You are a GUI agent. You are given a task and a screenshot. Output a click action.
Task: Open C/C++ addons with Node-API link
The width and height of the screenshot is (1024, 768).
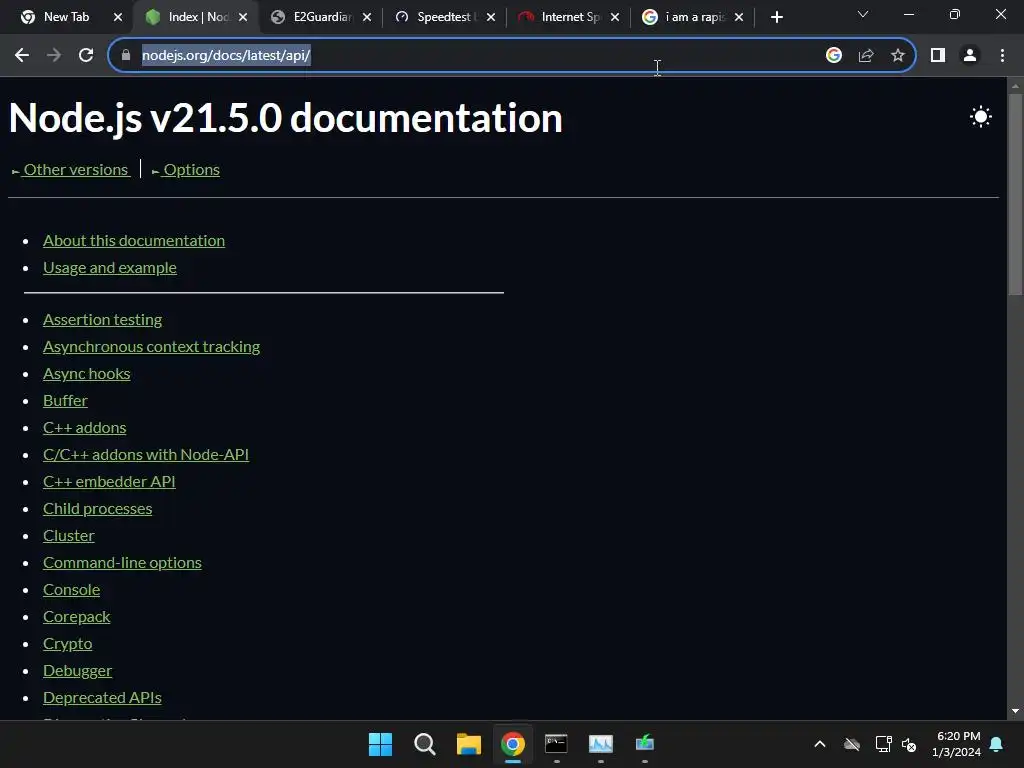pos(146,455)
